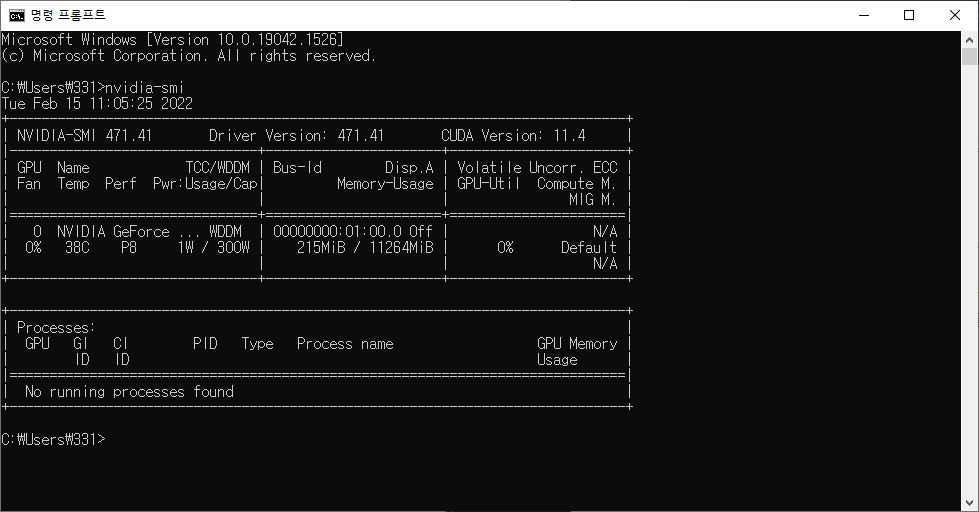This screenshot has width=979, height=512.
Task: Click 'NVIDIA GeForce ...' GPU name
Action: [128, 232]
